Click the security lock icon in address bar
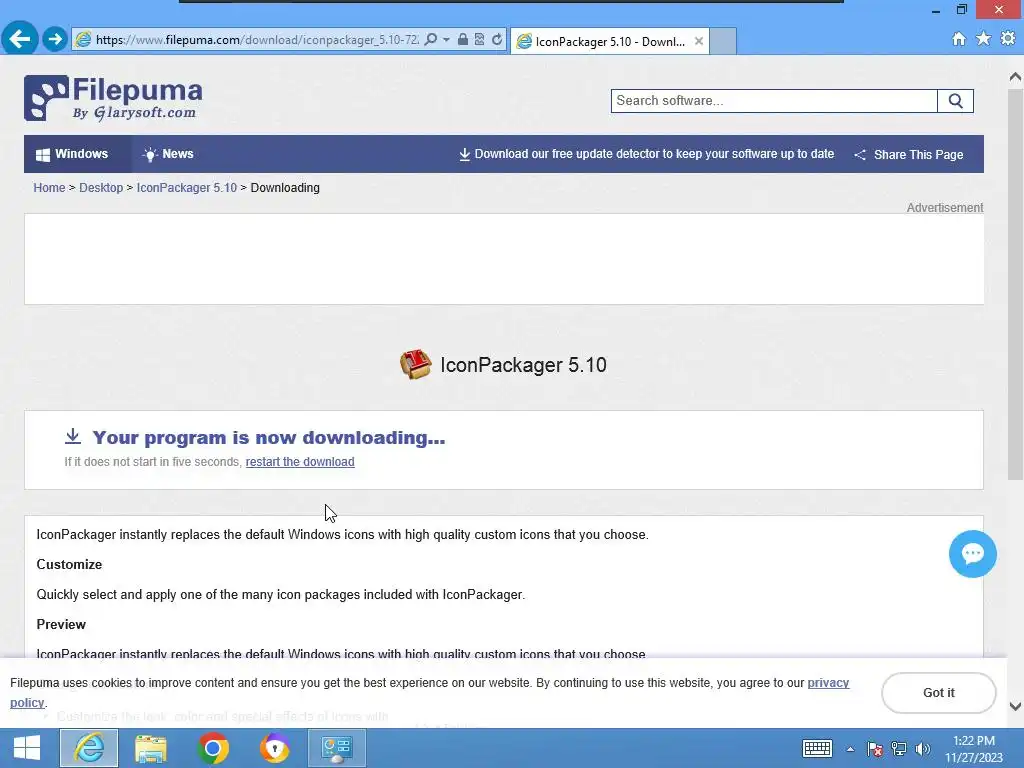Viewport: 1024px width, 768px height. (462, 39)
